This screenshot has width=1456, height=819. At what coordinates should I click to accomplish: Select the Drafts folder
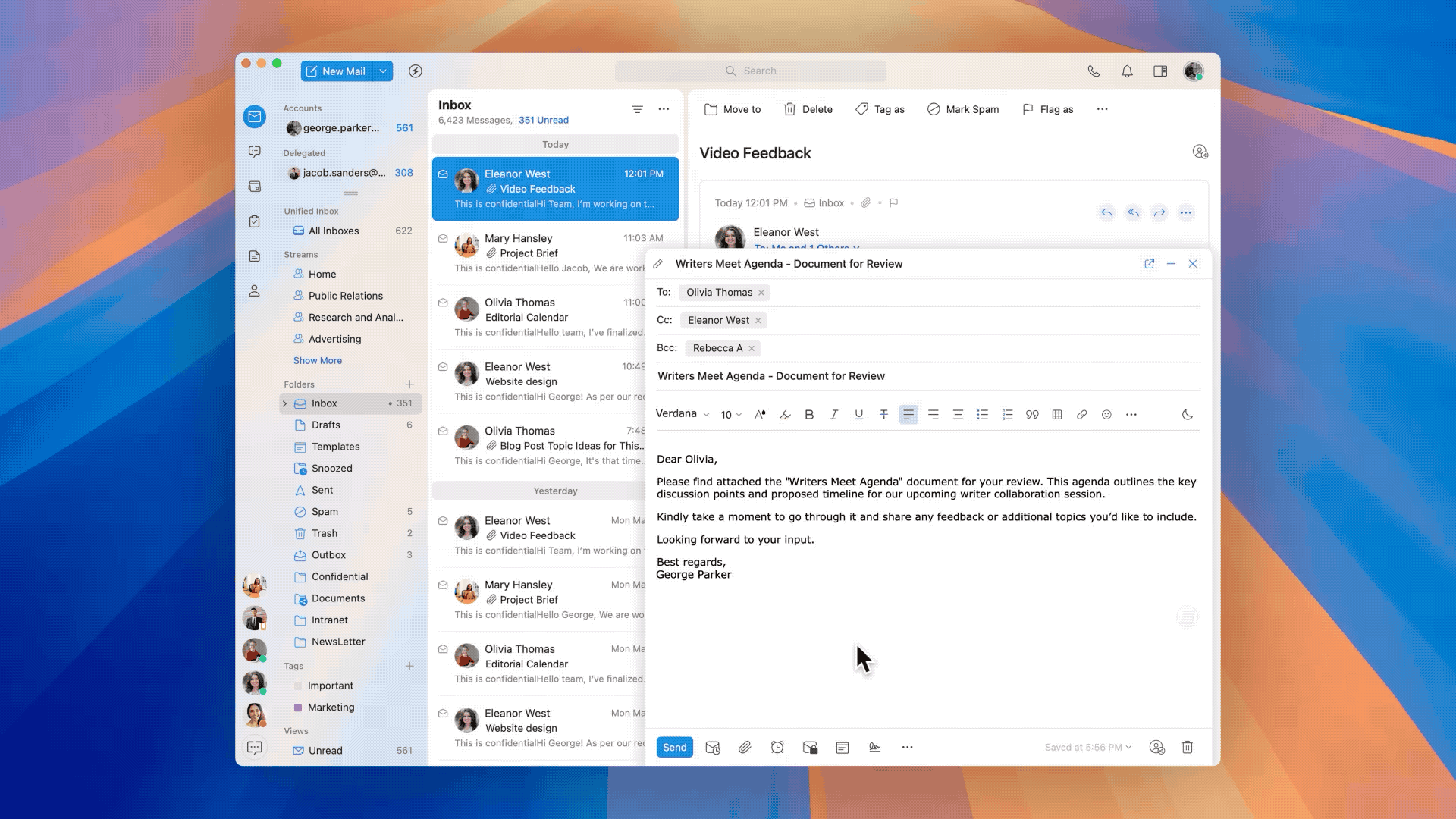(325, 425)
